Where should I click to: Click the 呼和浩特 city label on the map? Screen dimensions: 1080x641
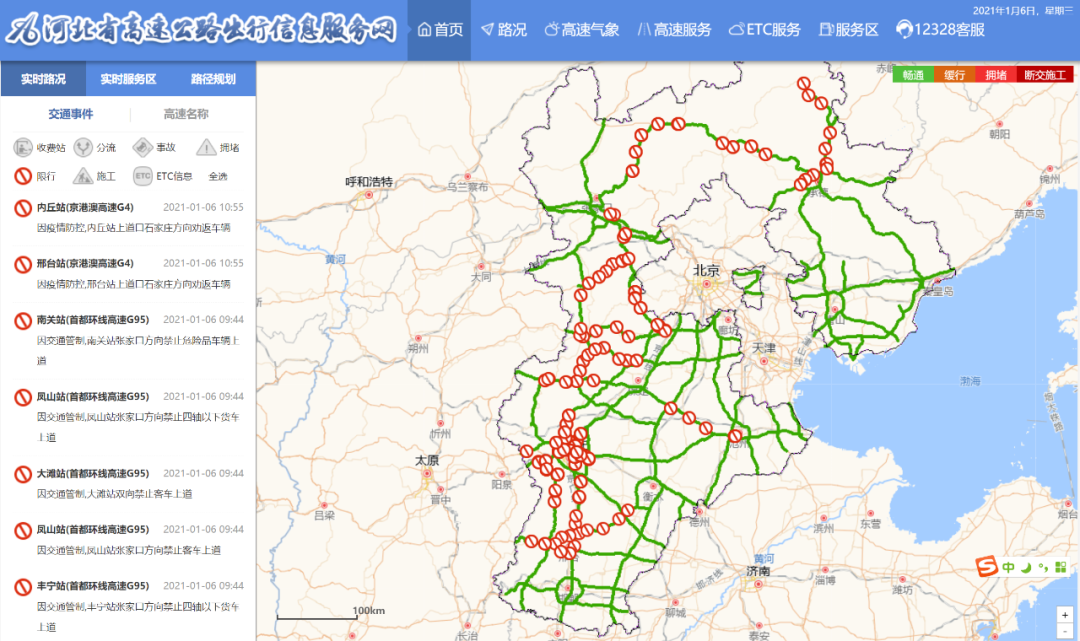tap(369, 182)
